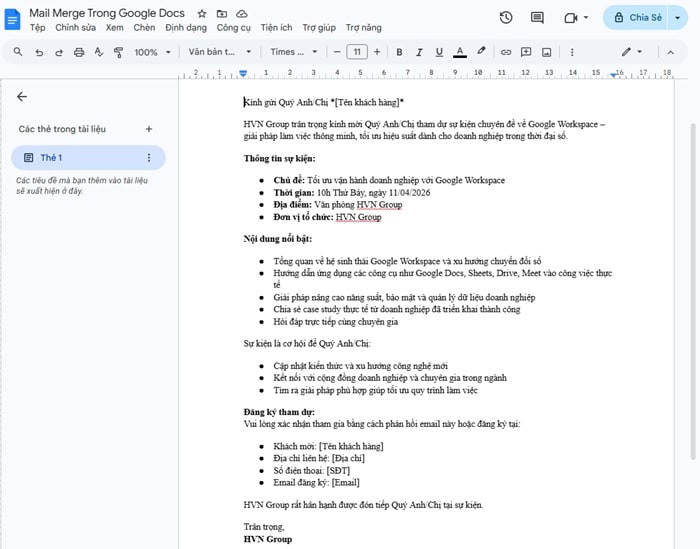Open the zoom 100% dropdown
The width and height of the screenshot is (700, 549).
(152, 52)
